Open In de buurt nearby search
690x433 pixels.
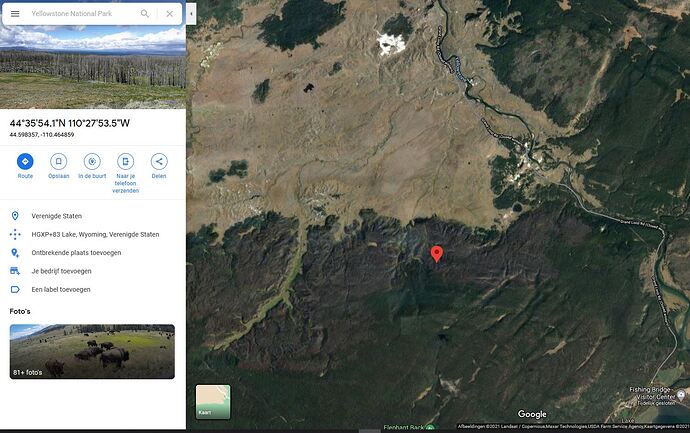click(92, 161)
